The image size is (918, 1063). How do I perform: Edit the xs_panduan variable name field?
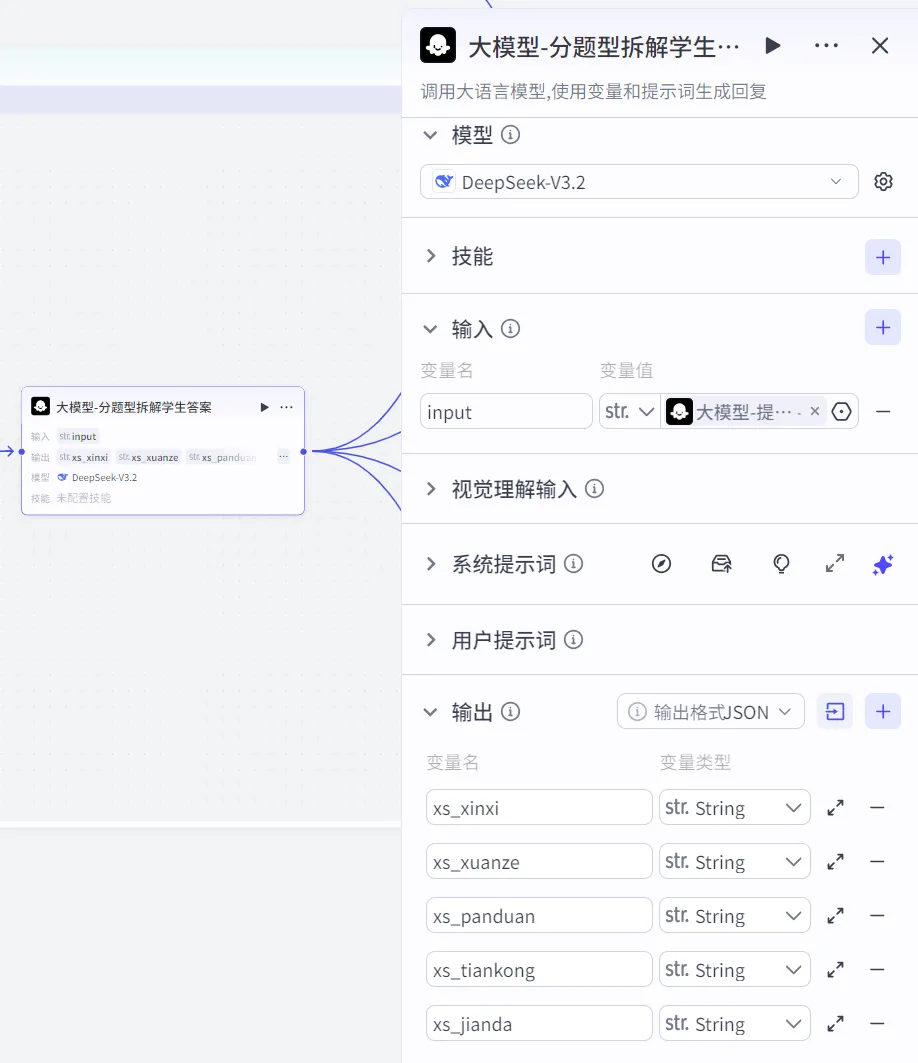click(539, 915)
